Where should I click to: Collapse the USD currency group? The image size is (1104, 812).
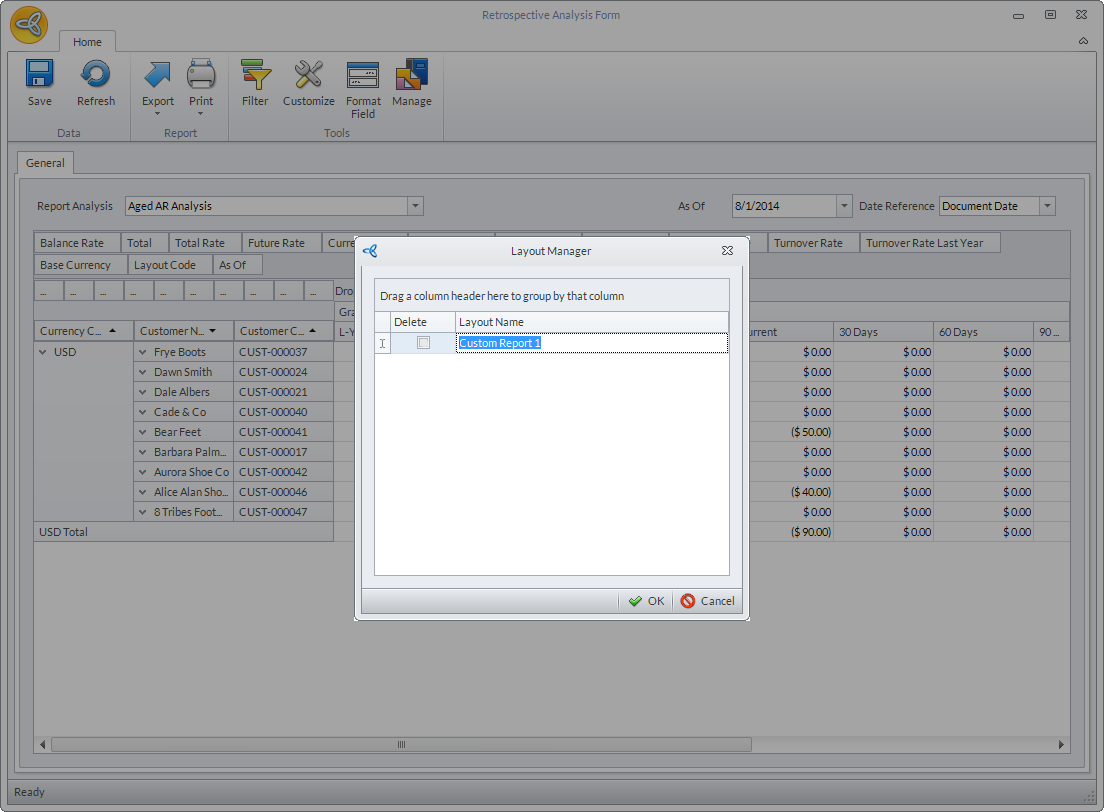click(x=43, y=352)
